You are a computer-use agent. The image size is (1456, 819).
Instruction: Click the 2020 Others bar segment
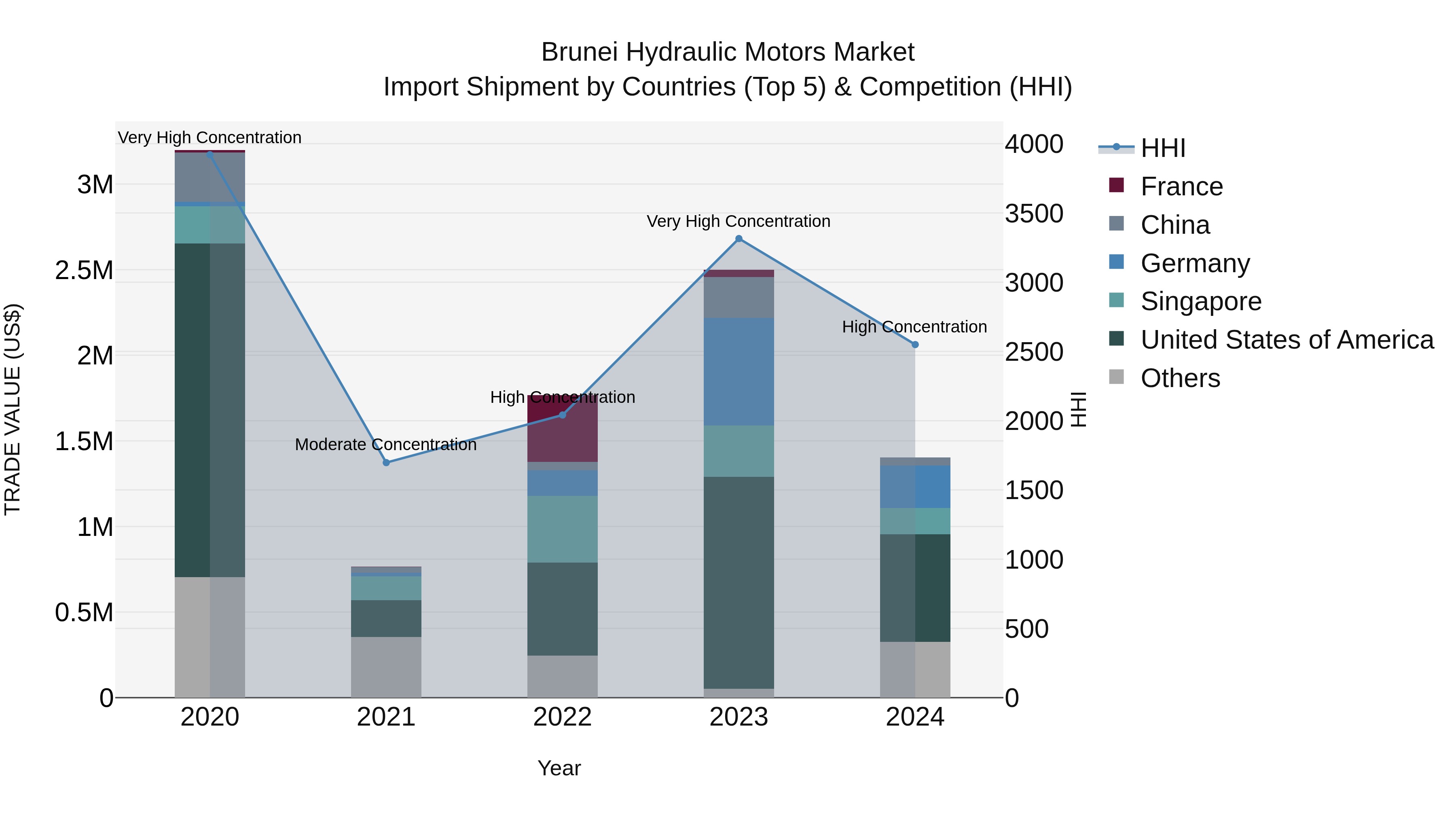pyautogui.click(x=210, y=637)
